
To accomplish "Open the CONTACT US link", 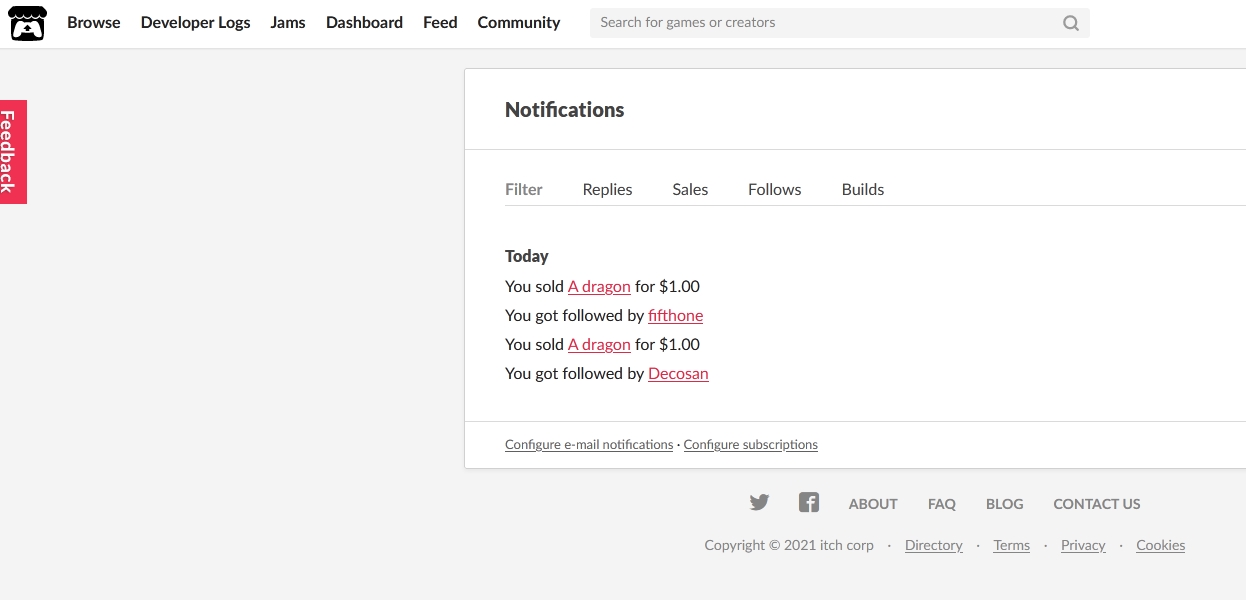I will (1097, 504).
